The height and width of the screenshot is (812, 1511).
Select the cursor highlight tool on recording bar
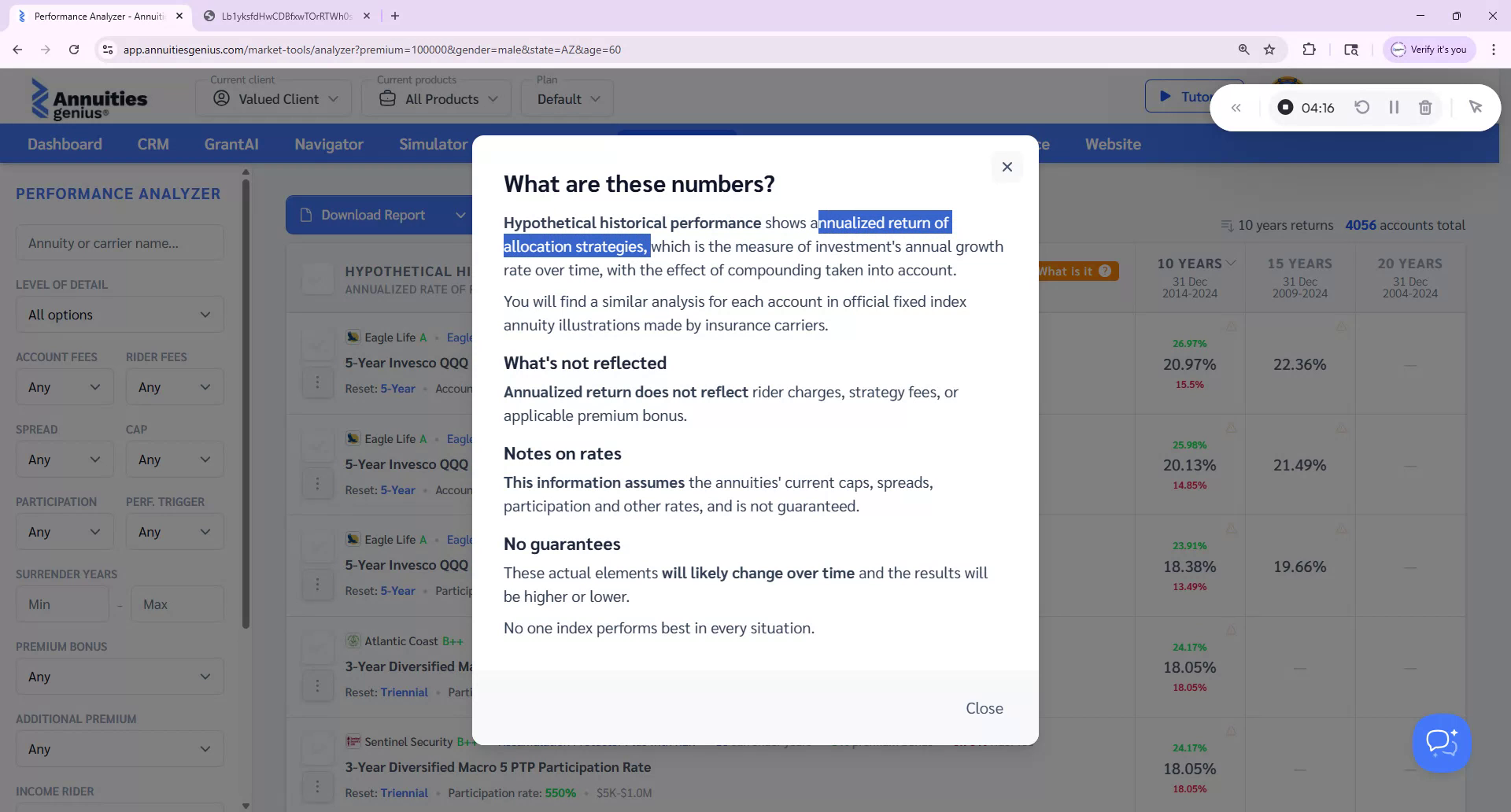(x=1476, y=107)
